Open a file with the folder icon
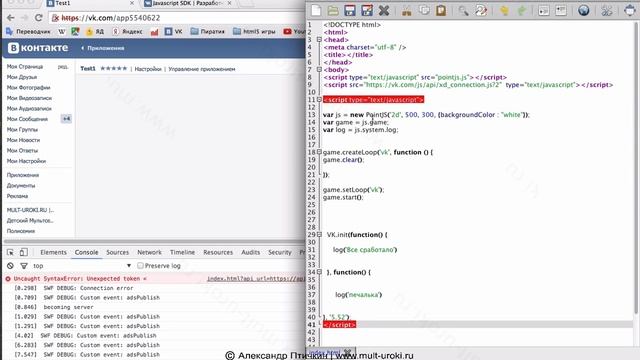640x360 pixels. point(333,11)
